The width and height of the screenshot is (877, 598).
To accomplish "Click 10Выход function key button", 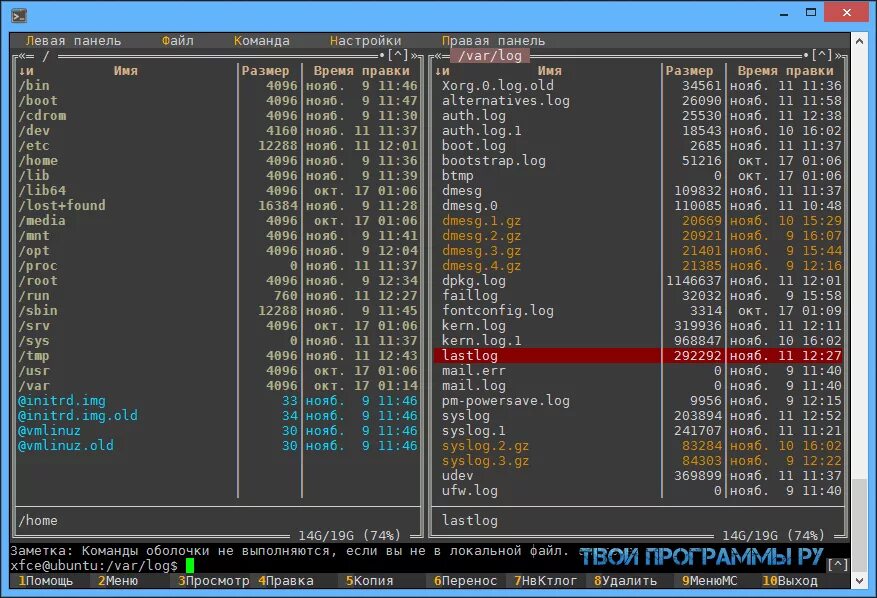I will coord(790,581).
